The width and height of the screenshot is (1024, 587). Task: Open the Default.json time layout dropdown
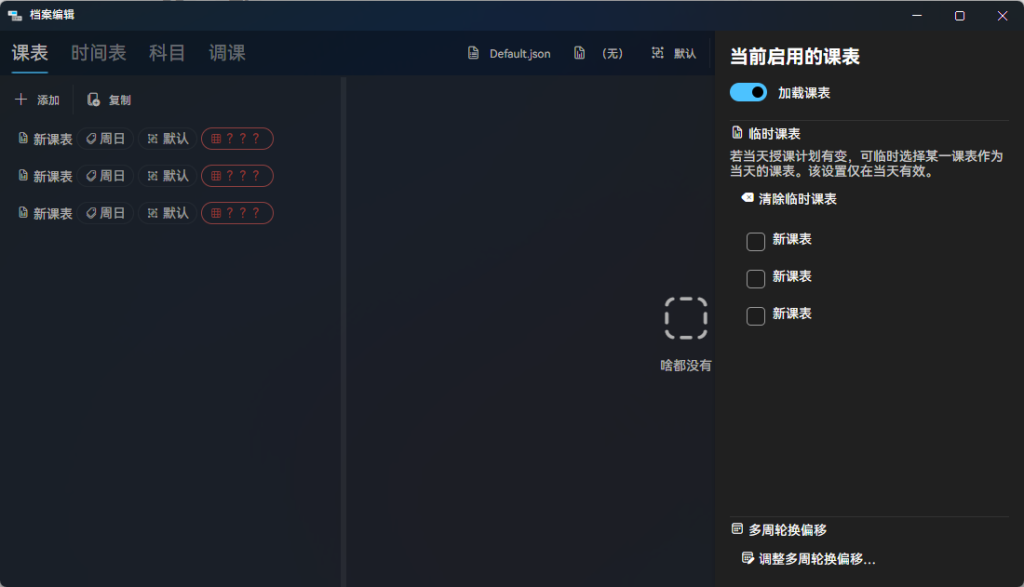click(x=509, y=54)
